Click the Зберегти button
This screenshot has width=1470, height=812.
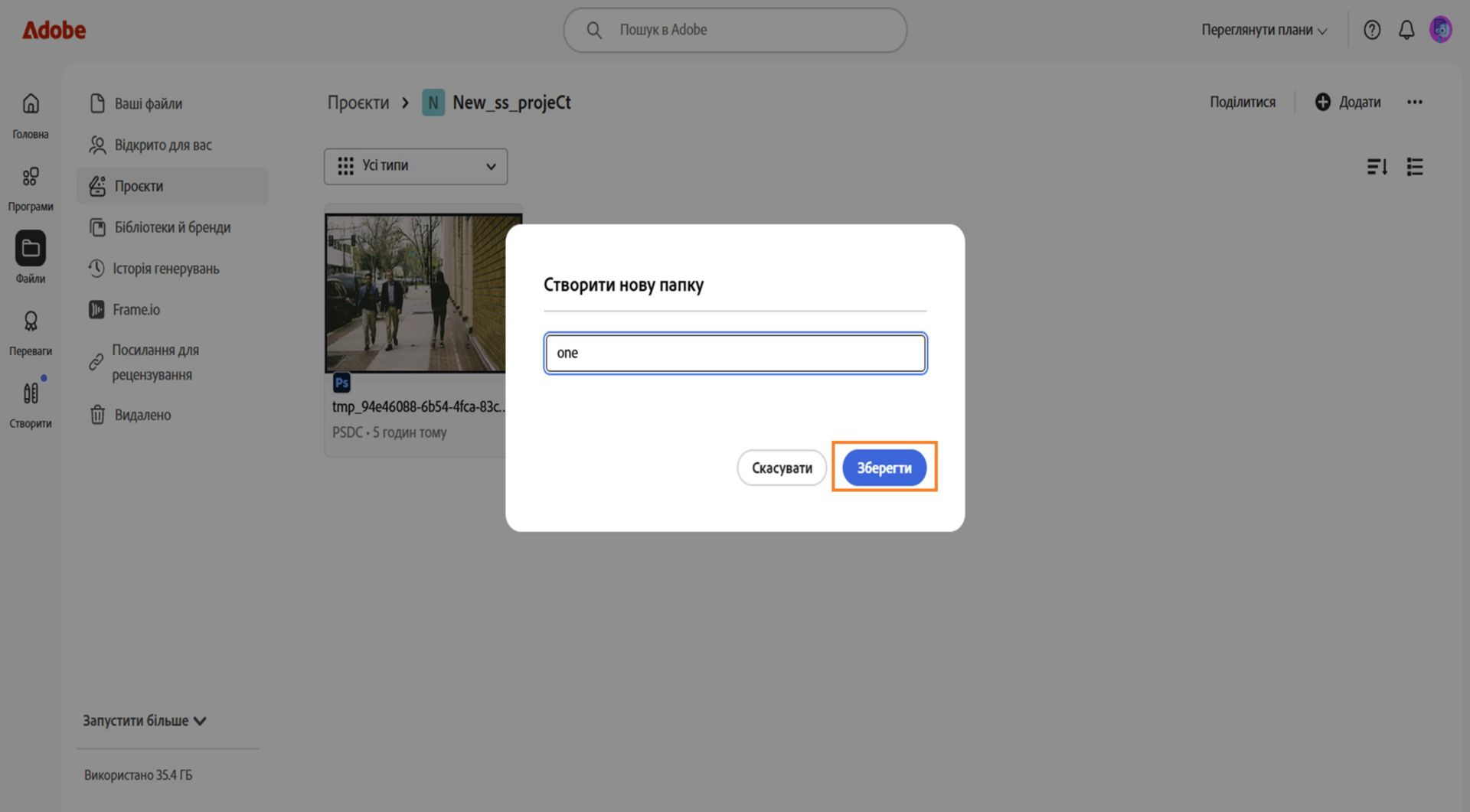[884, 468]
